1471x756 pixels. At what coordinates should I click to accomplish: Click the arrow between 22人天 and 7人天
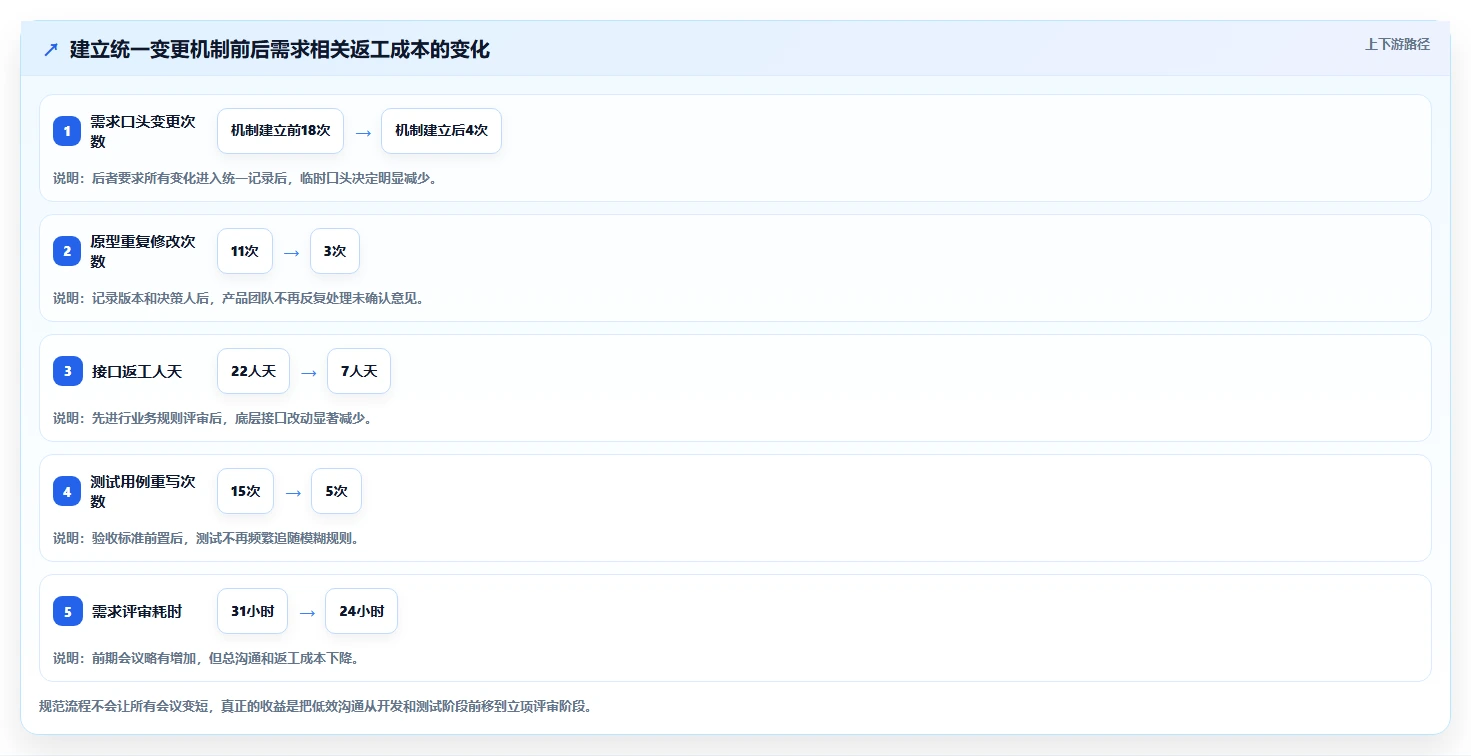pyautogui.click(x=309, y=372)
